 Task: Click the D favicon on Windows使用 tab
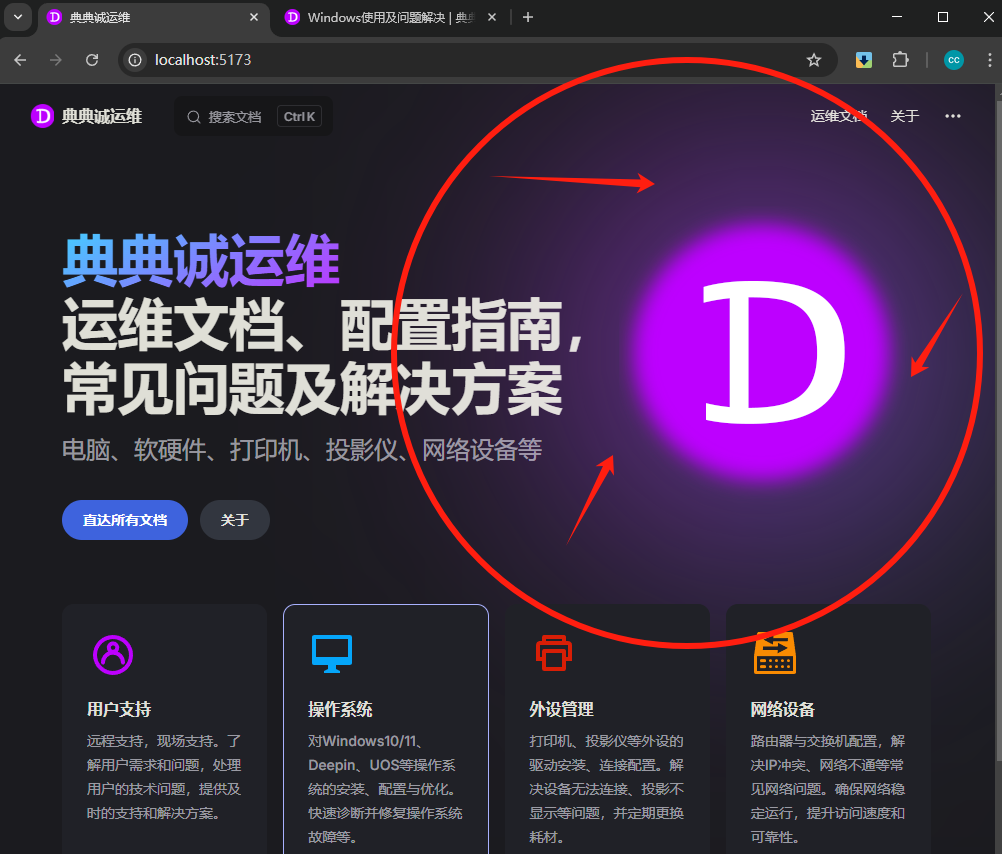tap(292, 17)
